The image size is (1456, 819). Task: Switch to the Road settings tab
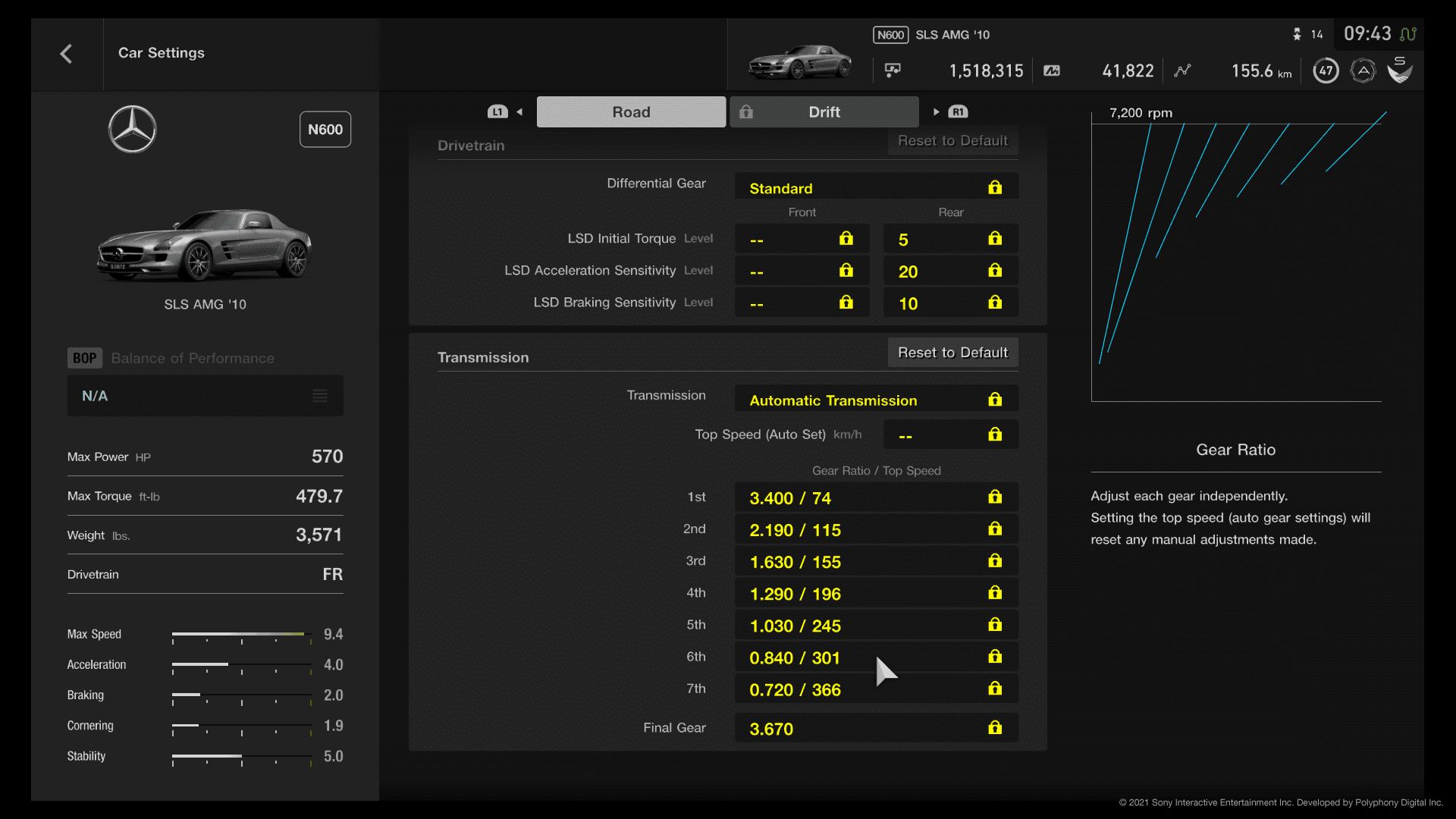pyautogui.click(x=631, y=112)
